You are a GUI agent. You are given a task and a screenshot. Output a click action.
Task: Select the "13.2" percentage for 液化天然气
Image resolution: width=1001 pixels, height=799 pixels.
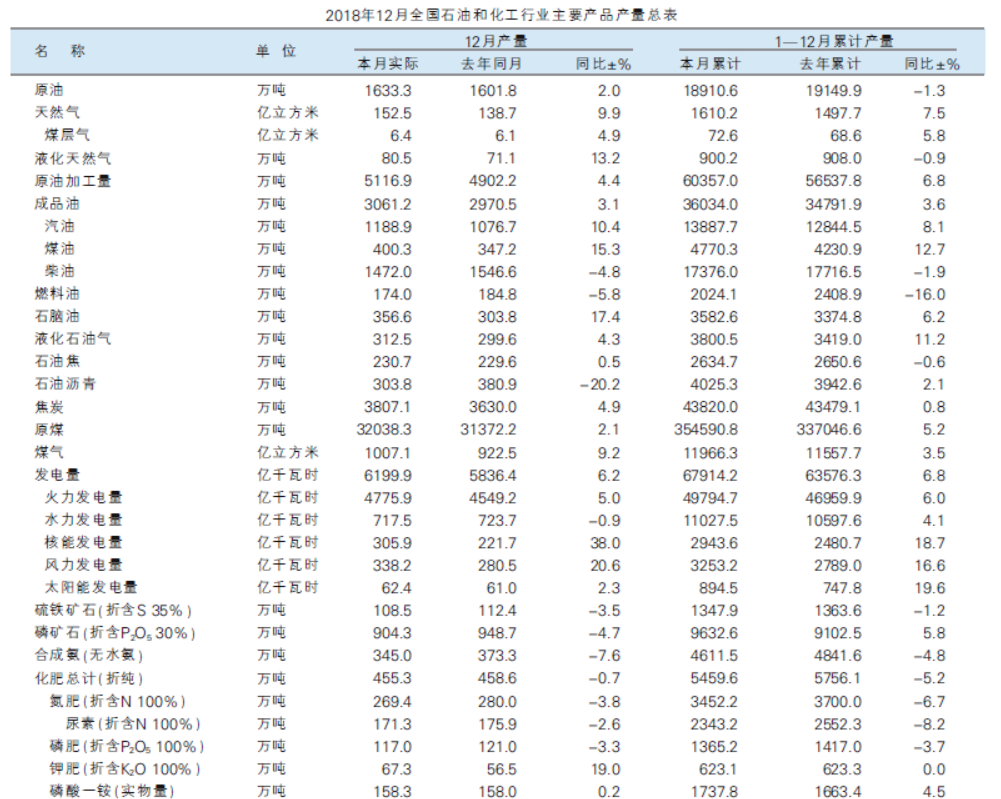[605, 158]
